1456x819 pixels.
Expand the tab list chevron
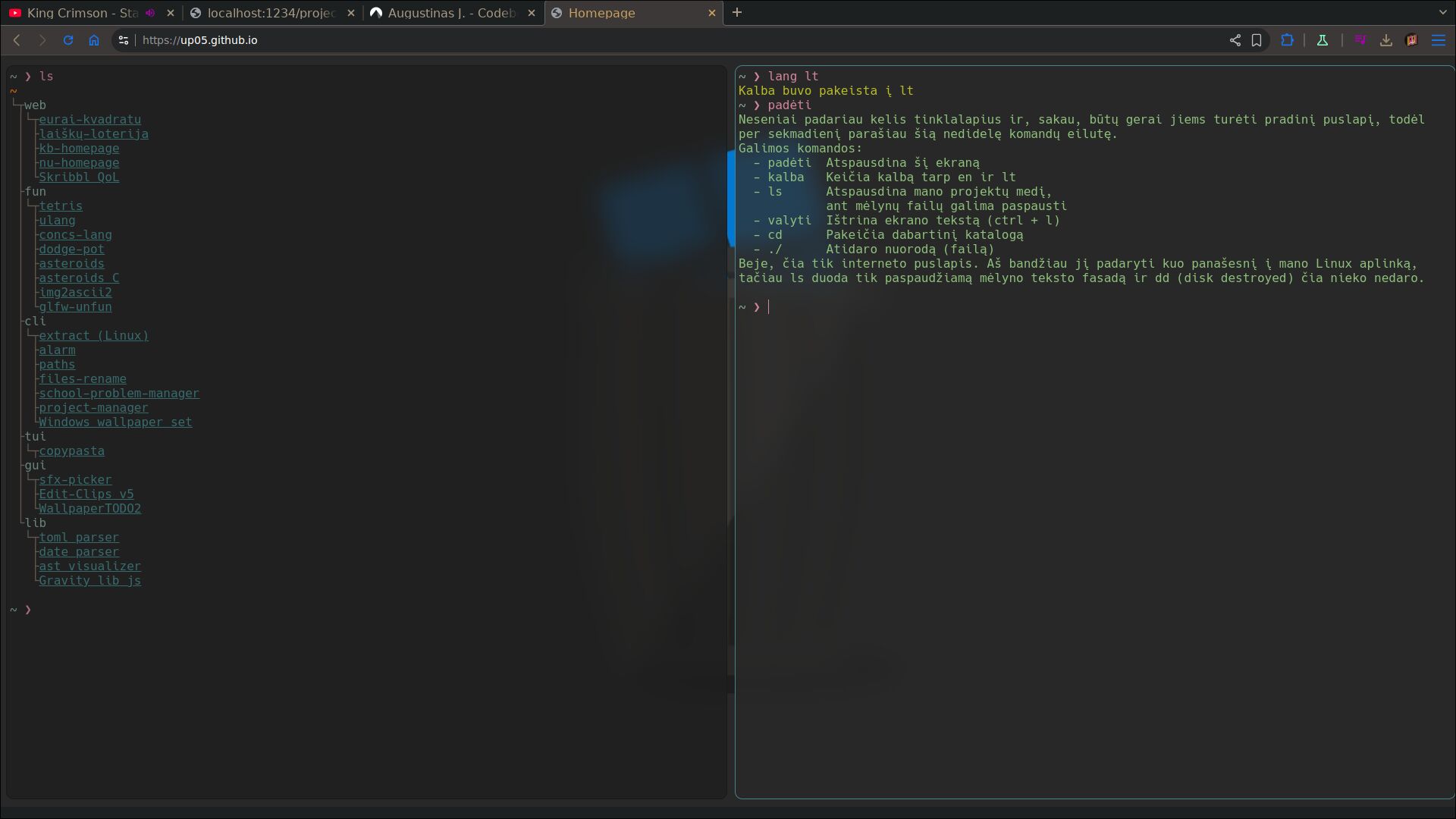[1442, 12]
